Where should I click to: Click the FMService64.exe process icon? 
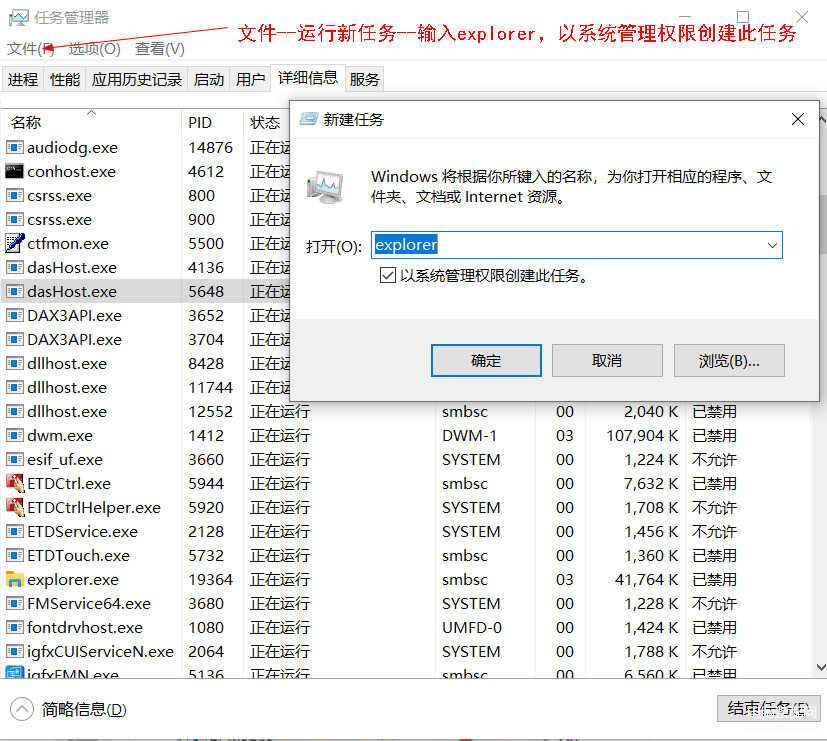pyautogui.click(x=14, y=603)
